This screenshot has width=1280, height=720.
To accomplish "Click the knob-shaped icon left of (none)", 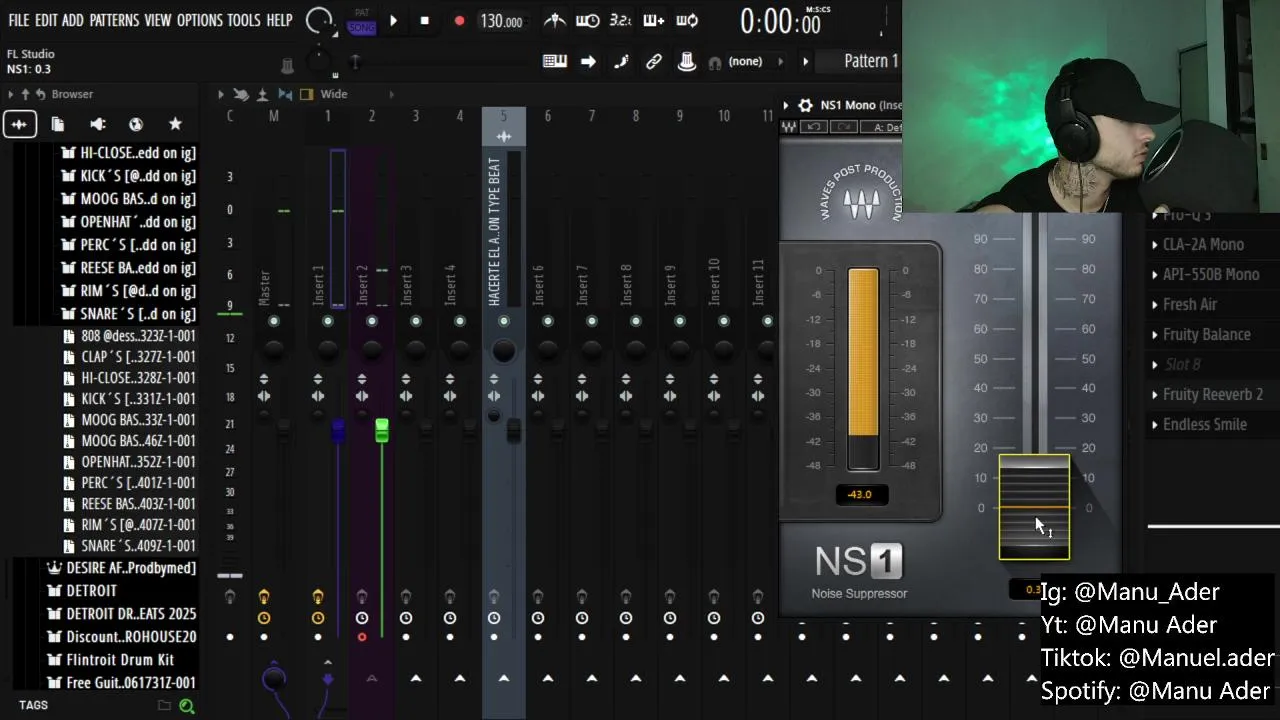I will 687,62.
